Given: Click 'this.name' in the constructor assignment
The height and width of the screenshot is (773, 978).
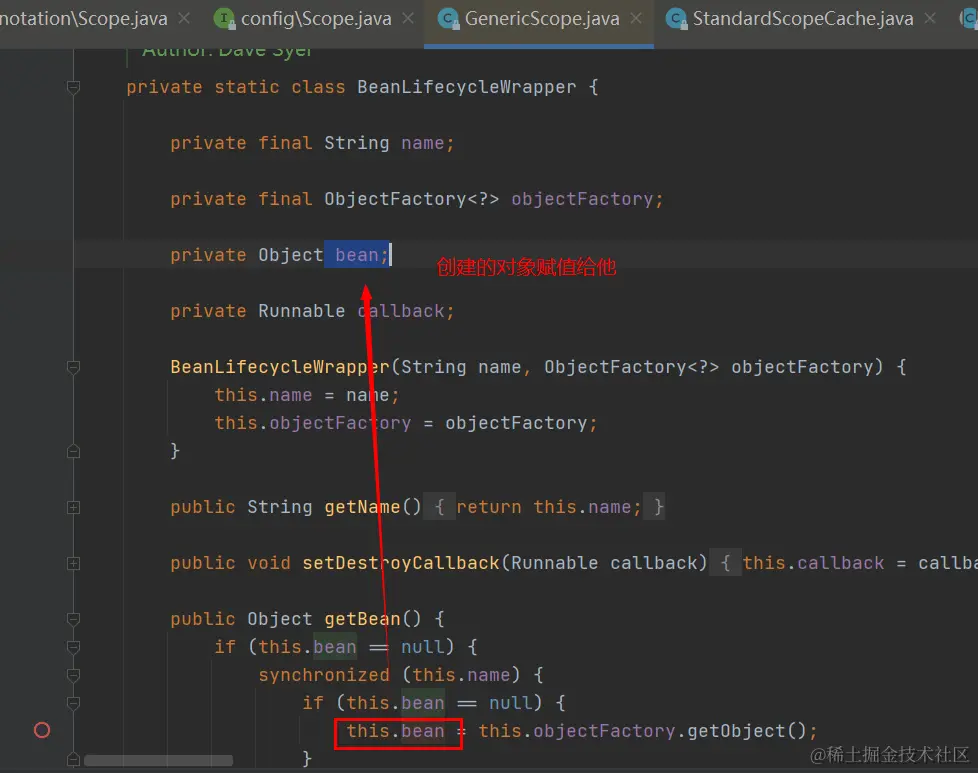Looking at the screenshot, I should (263, 395).
